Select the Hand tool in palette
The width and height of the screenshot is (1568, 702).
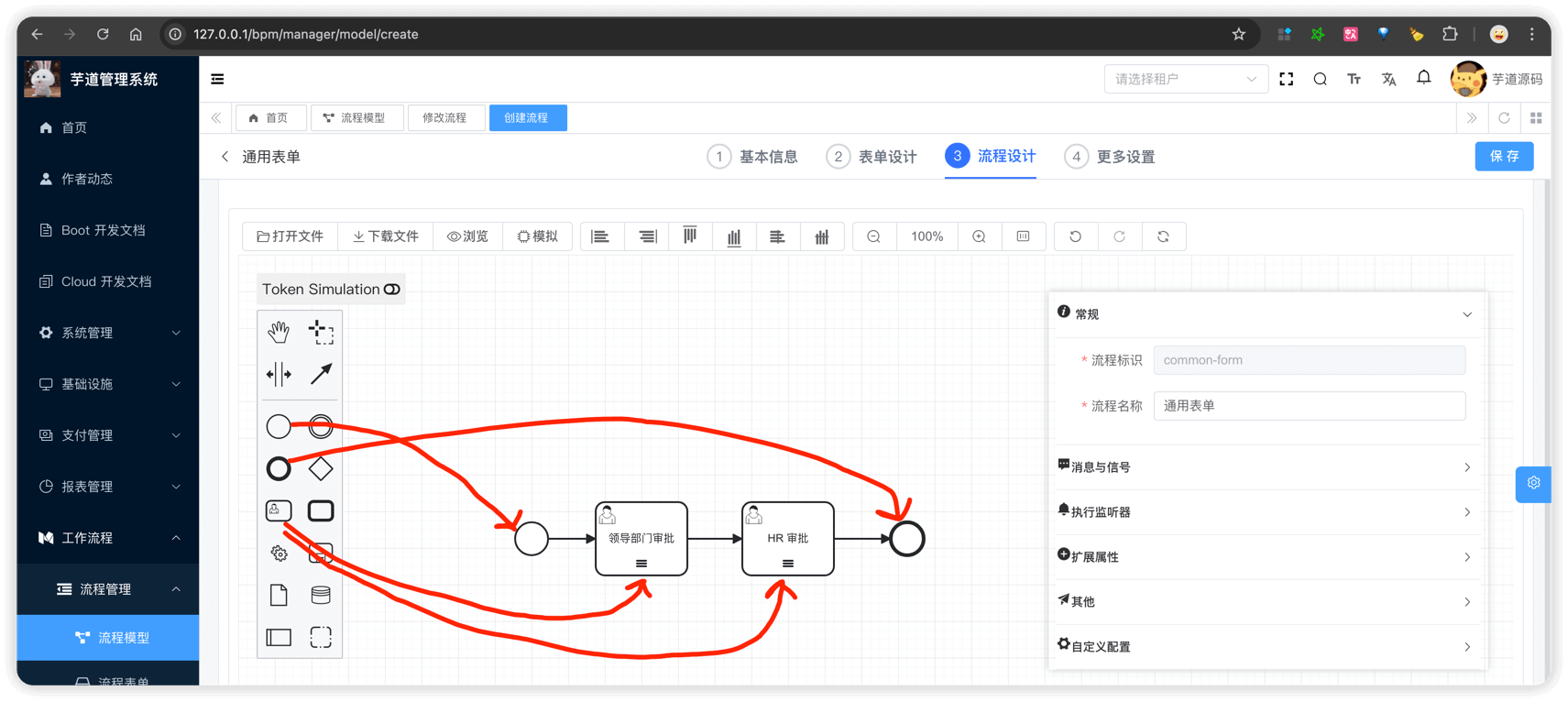279,332
